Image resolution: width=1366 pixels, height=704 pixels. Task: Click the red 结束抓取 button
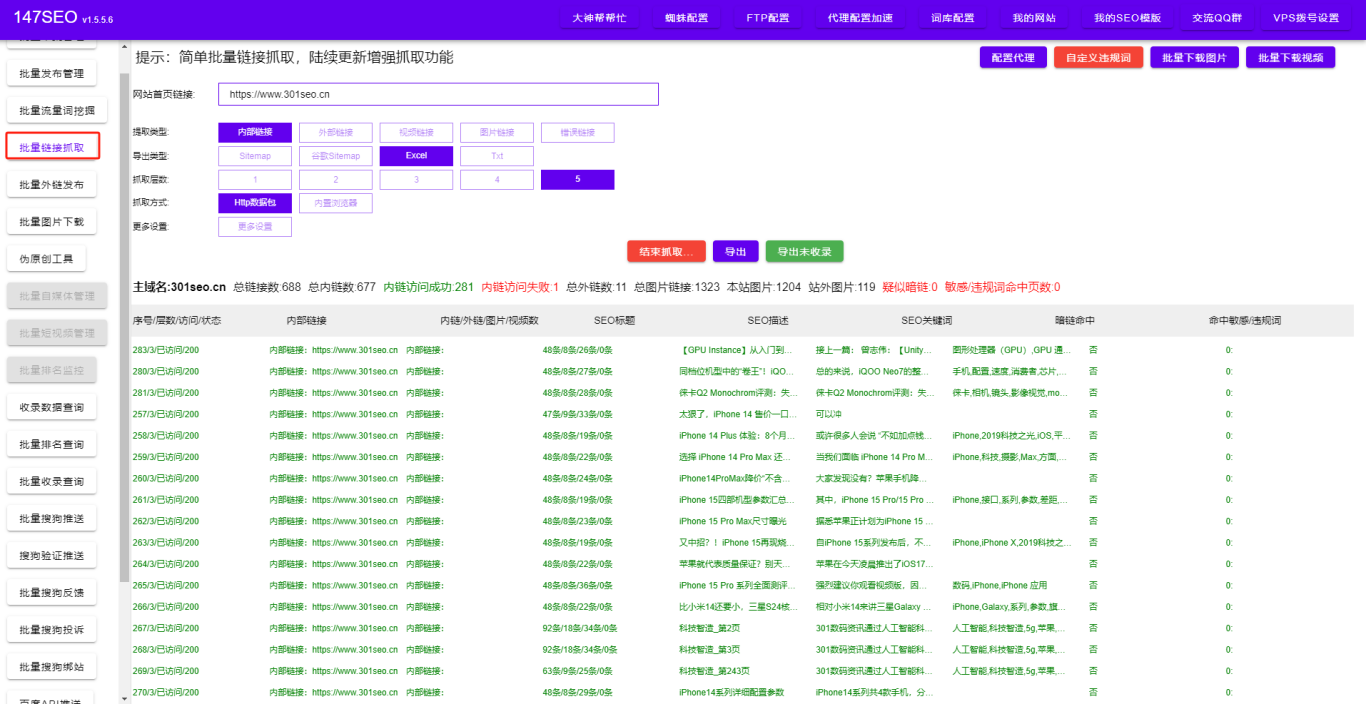point(667,252)
